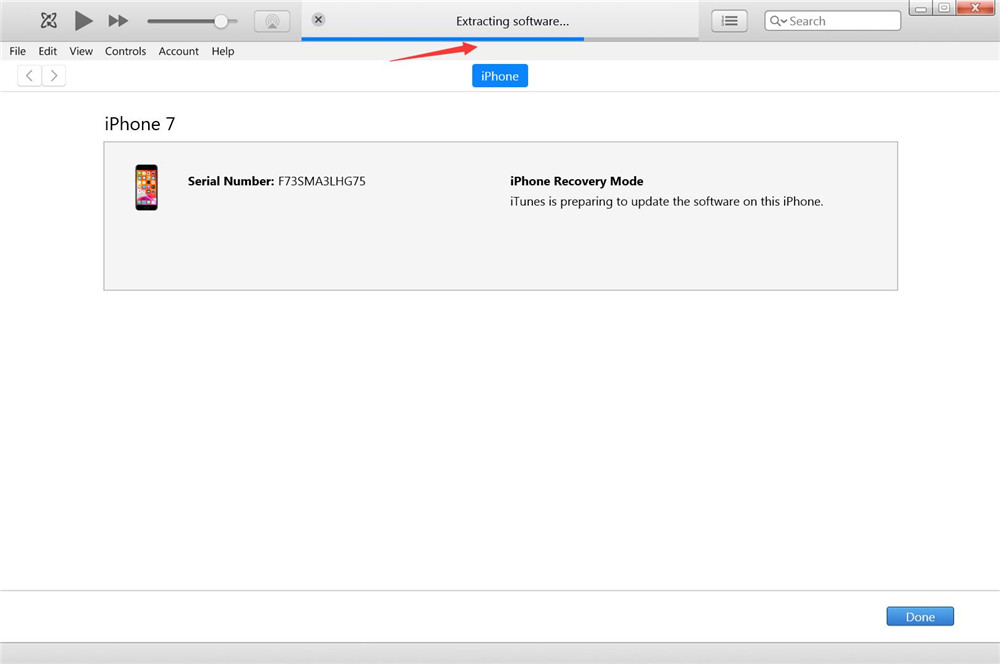This screenshot has height=664, width=1000.
Task: Adjust the volume slider knob
Action: 221,22
